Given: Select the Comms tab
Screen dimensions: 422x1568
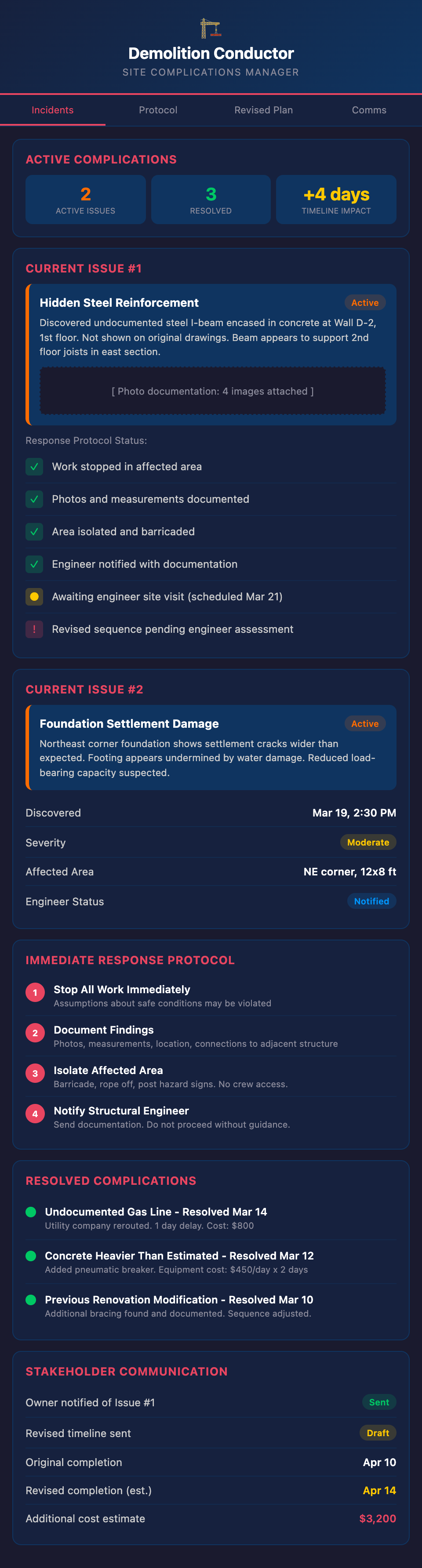Looking at the screenshot, I should point(368,110).
